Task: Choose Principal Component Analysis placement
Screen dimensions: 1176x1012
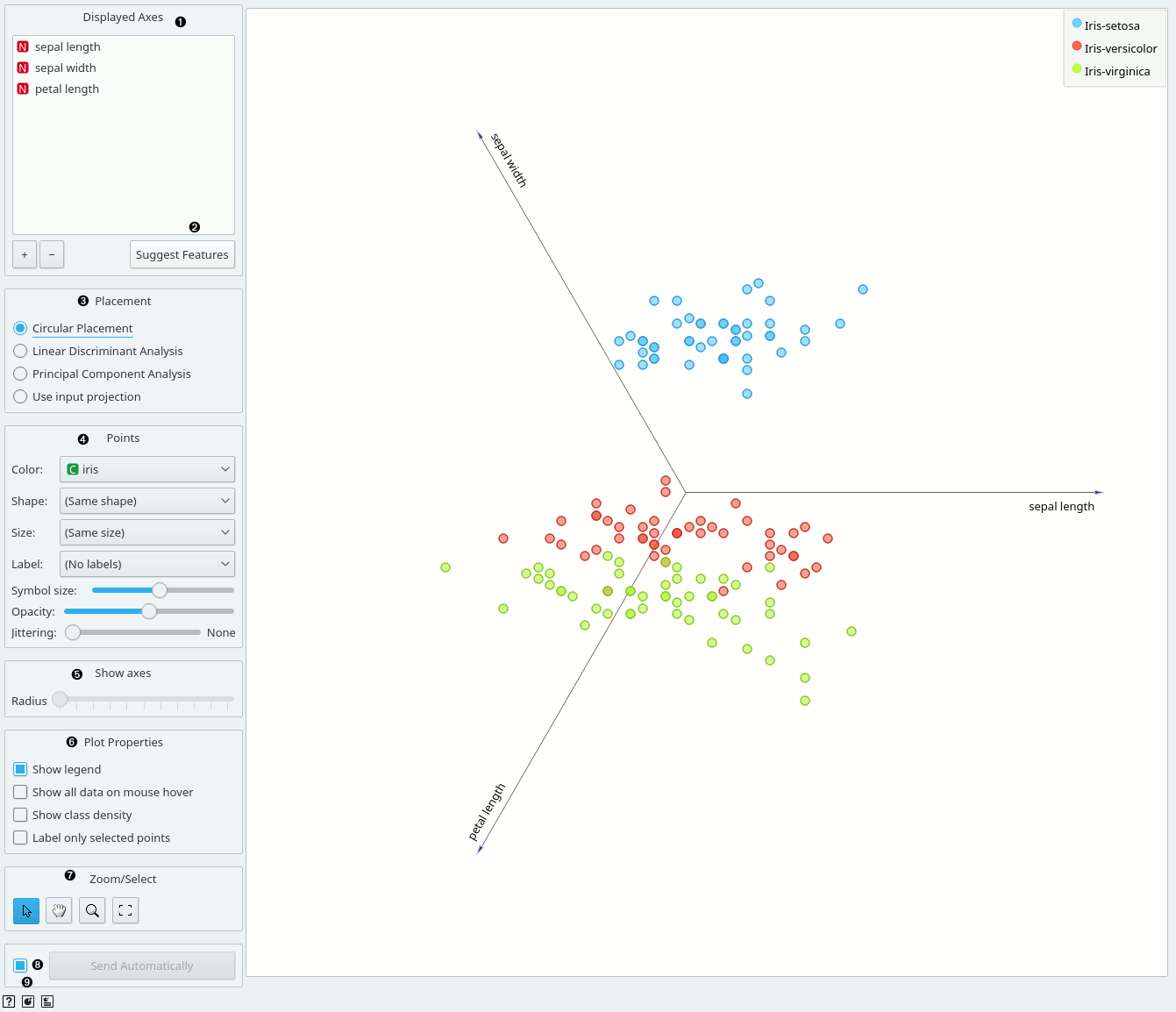Action: (x=20, y=374)
